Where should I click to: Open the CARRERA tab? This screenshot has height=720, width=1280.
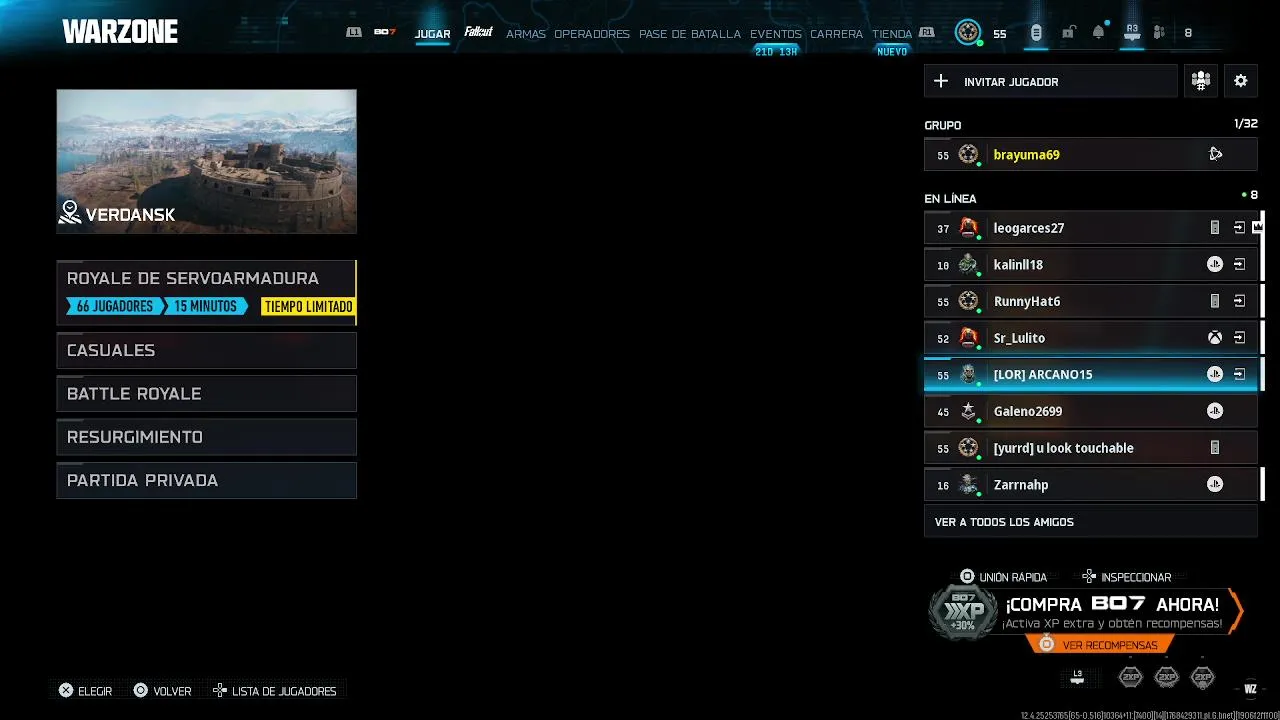point(836,34)
